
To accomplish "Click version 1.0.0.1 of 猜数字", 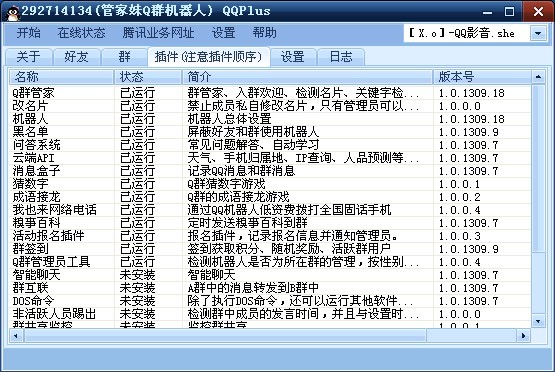I will pyautogui.click(x=459, y=184).
